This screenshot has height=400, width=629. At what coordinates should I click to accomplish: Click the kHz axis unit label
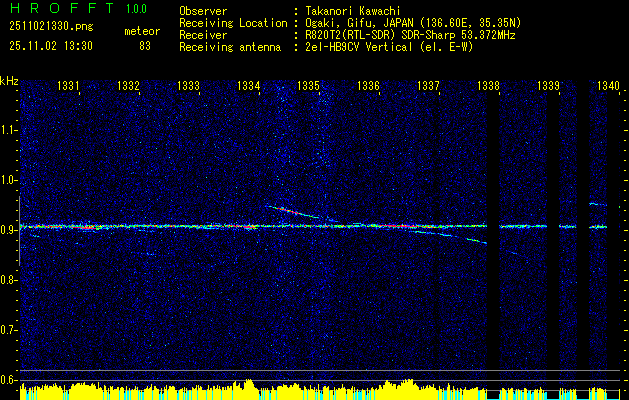9,81
